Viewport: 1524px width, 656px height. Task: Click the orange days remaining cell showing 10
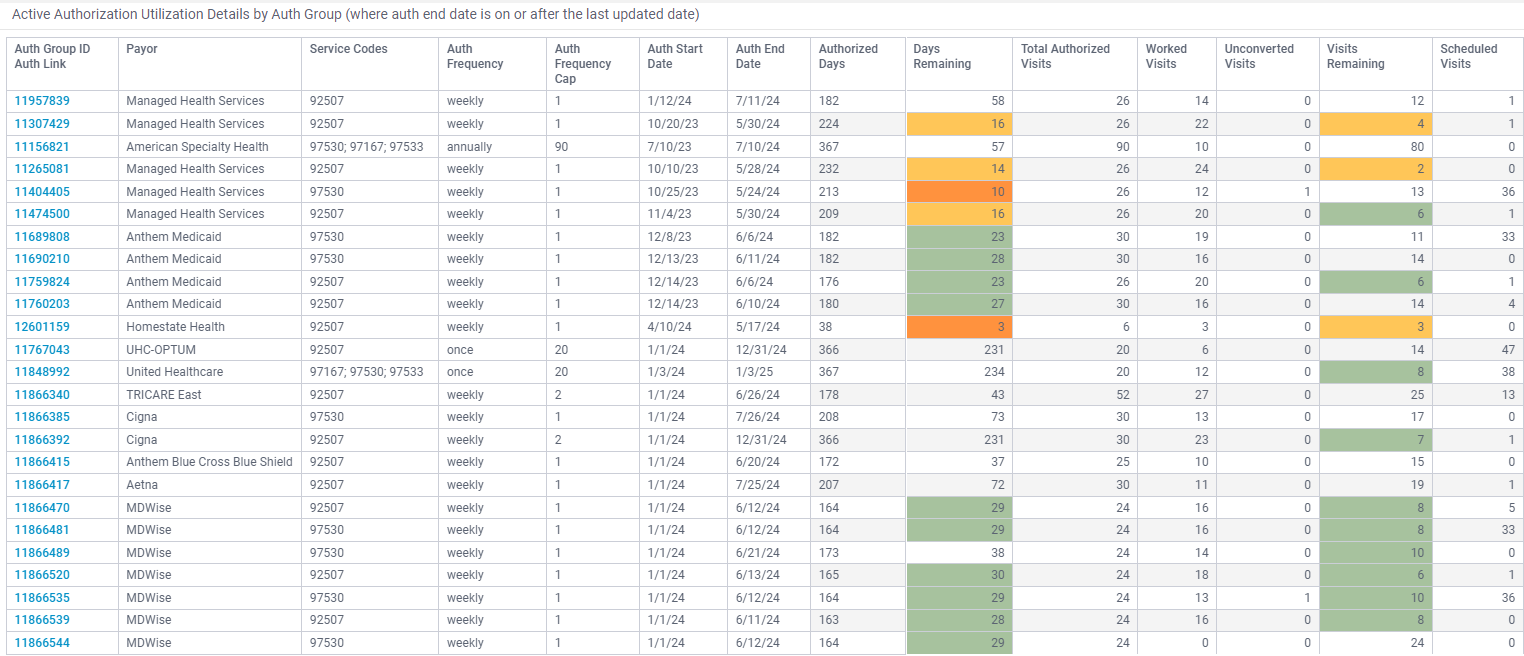[x=958, y=191]
